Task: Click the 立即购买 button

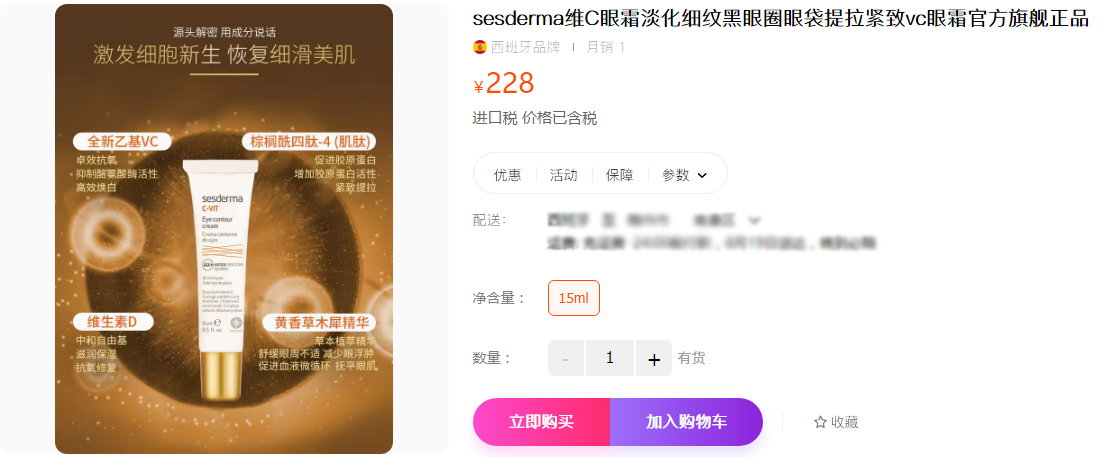Action: 542,421
